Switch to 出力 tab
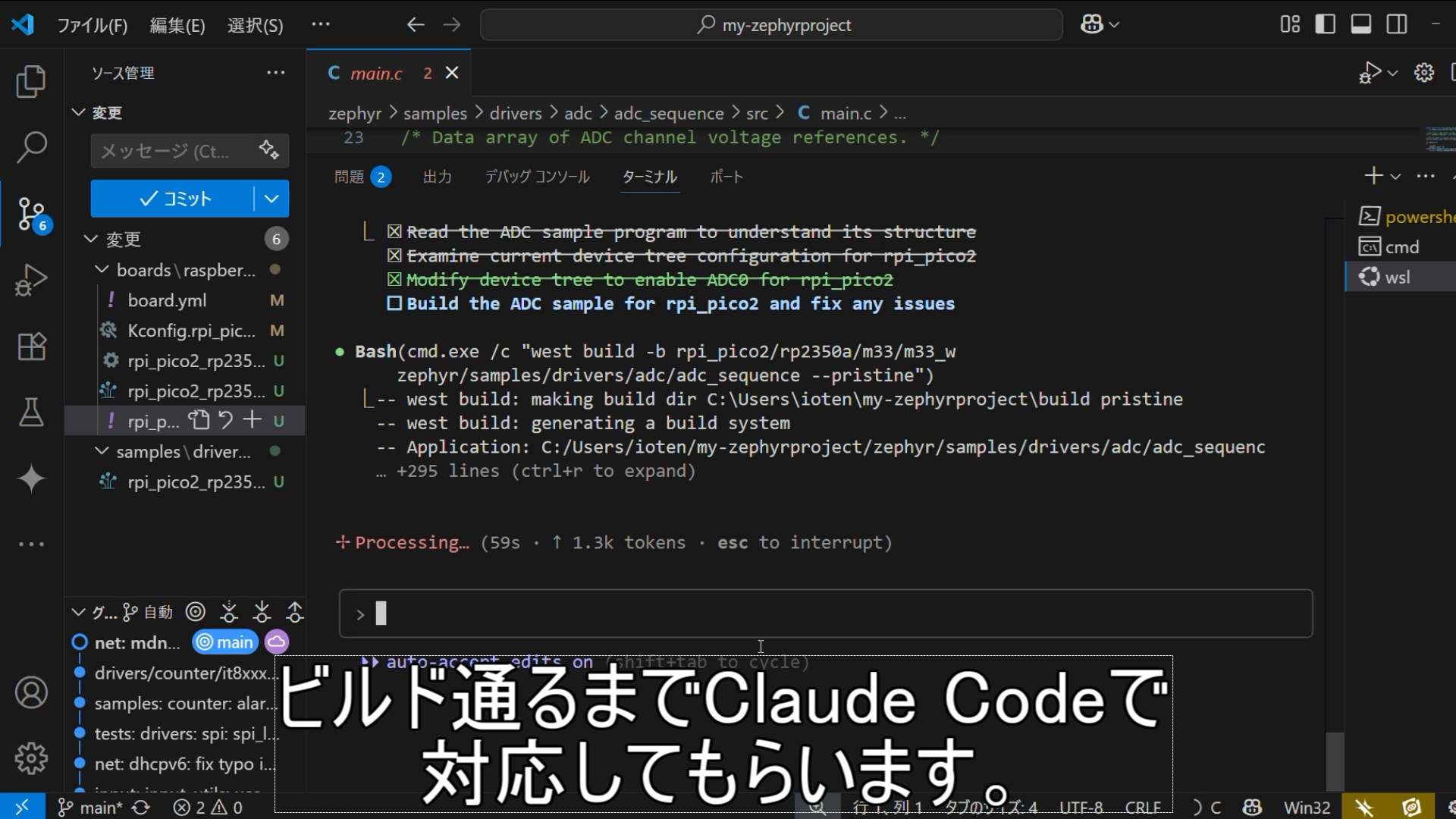This screenshot has width=1456, height=819. click(438, 177)
